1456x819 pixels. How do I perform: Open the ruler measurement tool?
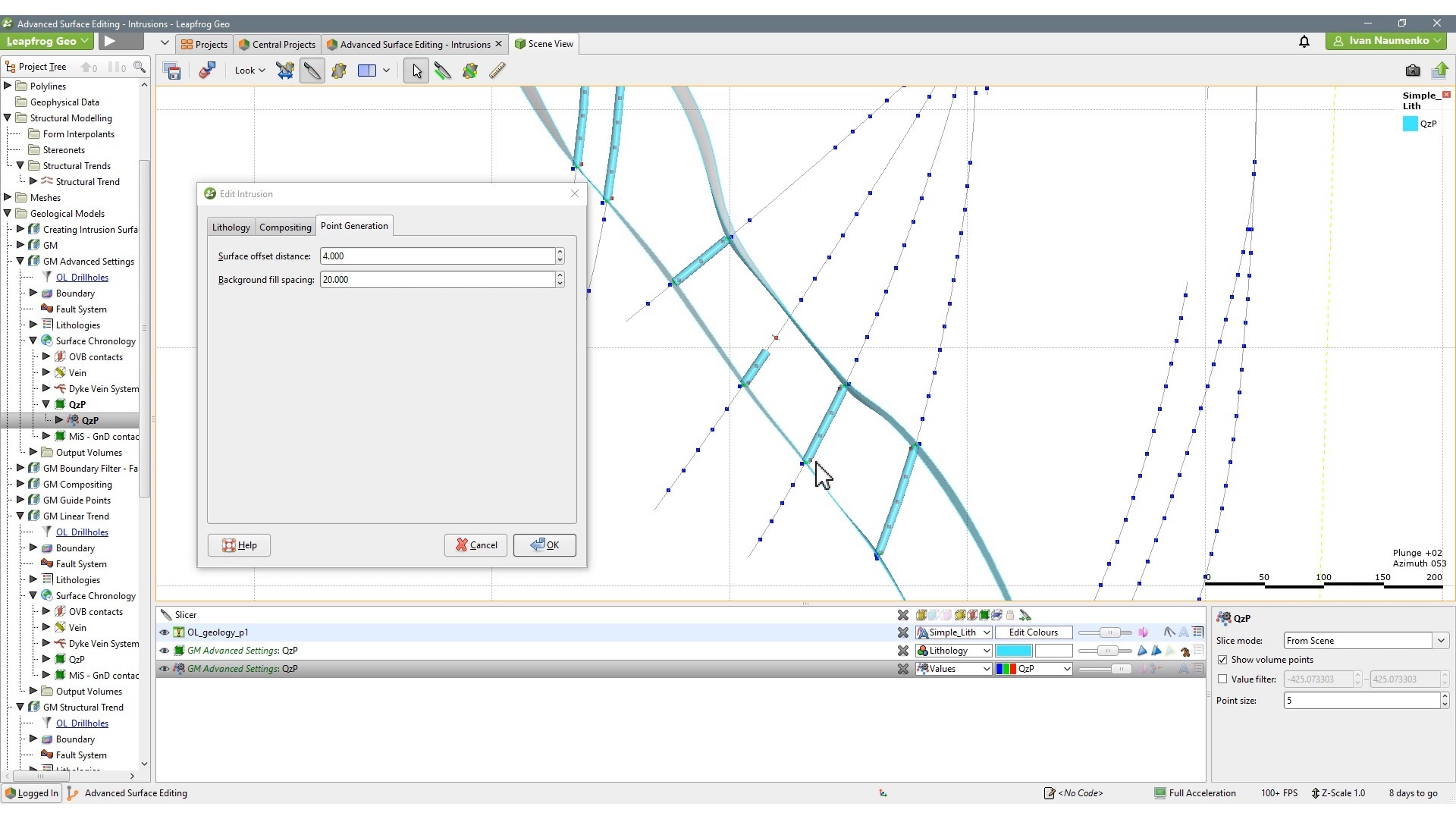(498, 70)
